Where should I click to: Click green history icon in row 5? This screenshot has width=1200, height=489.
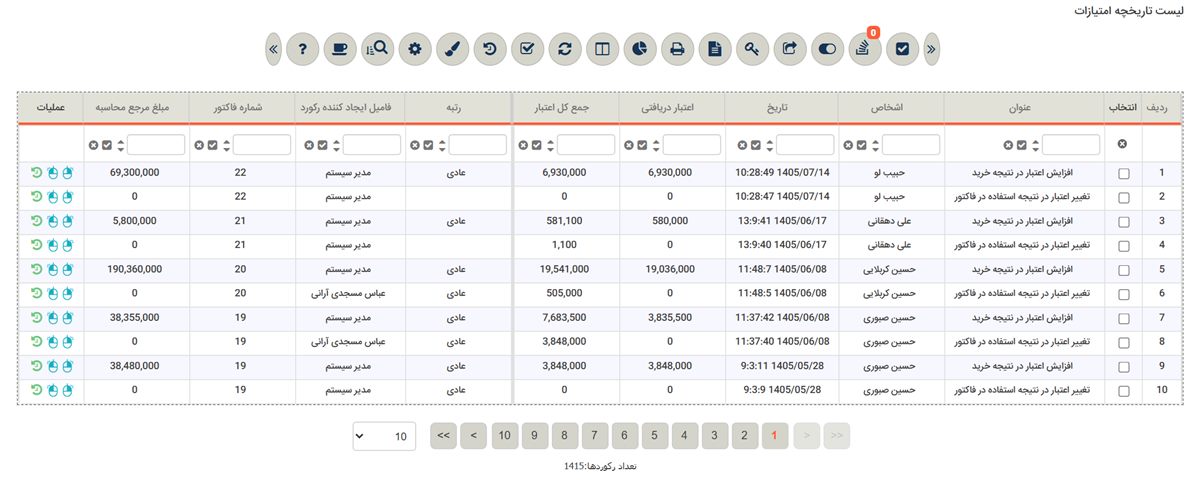36,269
